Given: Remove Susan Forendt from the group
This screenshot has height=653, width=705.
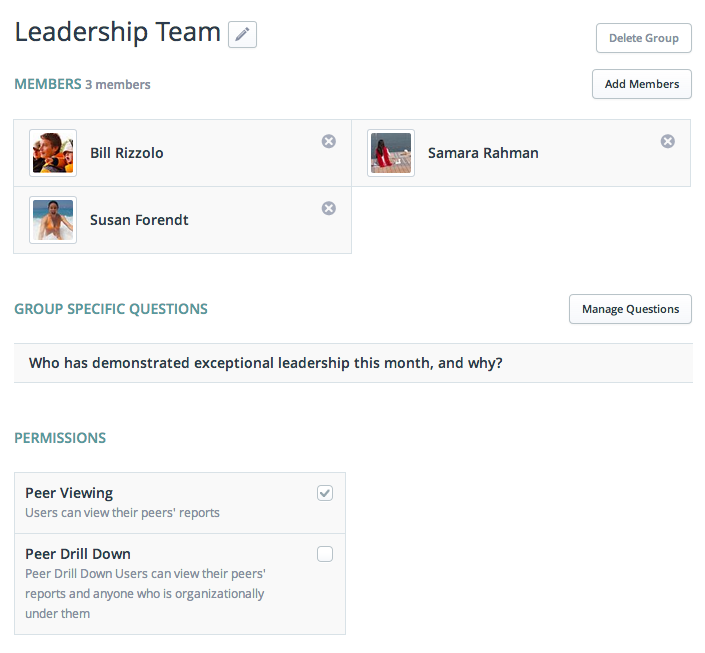Looking at the screenshot, I should click(x=328, y=208).
